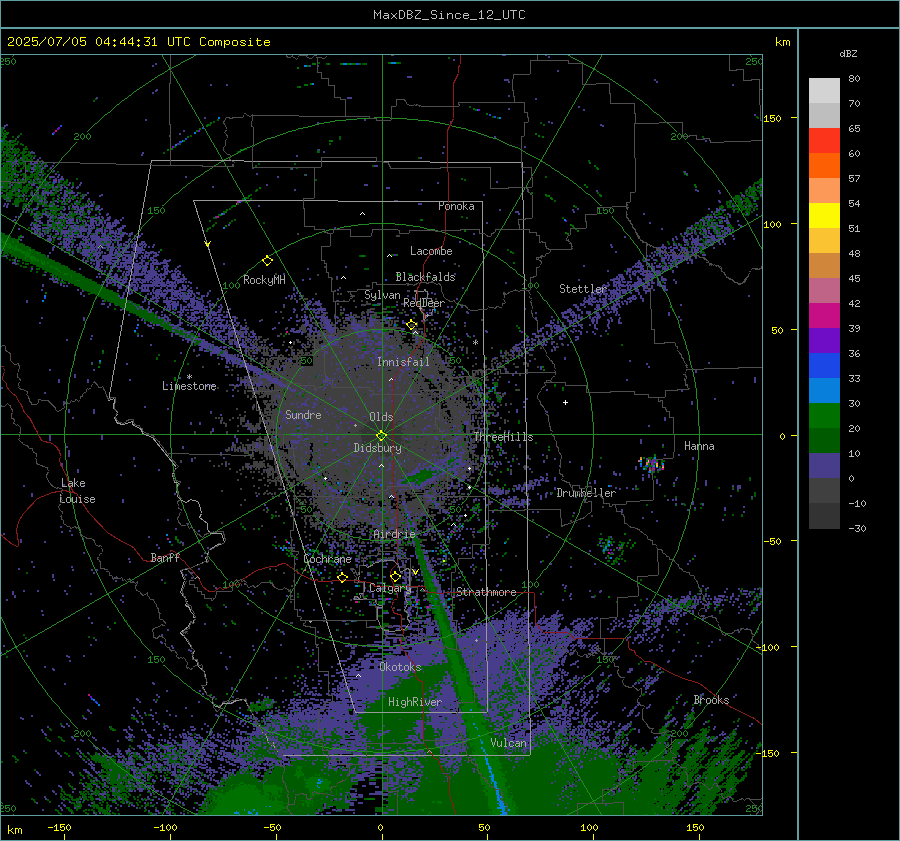Viewport: 900px width, 841px height.
Task: Click the Lacombe city label
Action: (x=431, y=251)
